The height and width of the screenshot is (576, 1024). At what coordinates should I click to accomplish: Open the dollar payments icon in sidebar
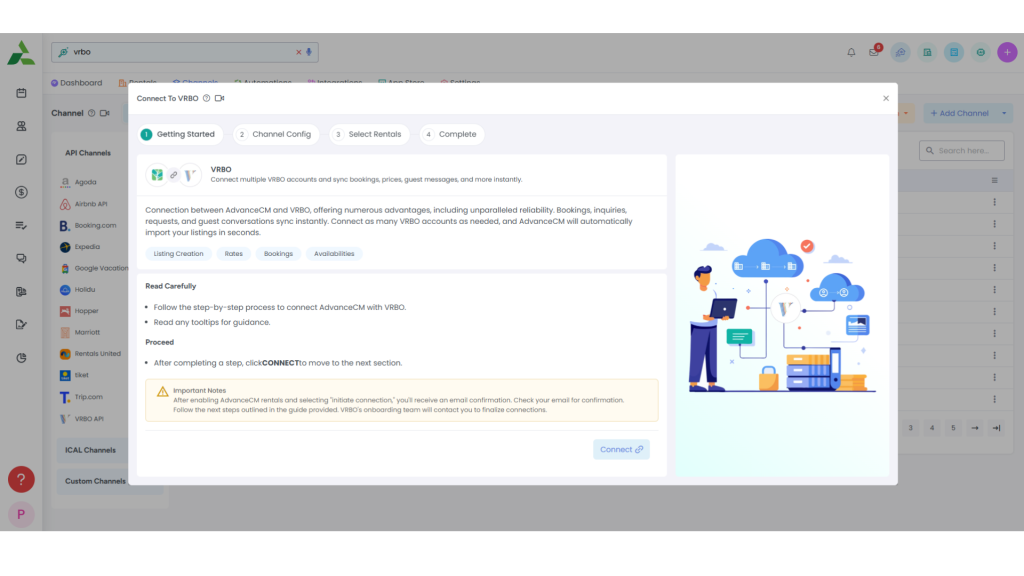pos(21,192)
